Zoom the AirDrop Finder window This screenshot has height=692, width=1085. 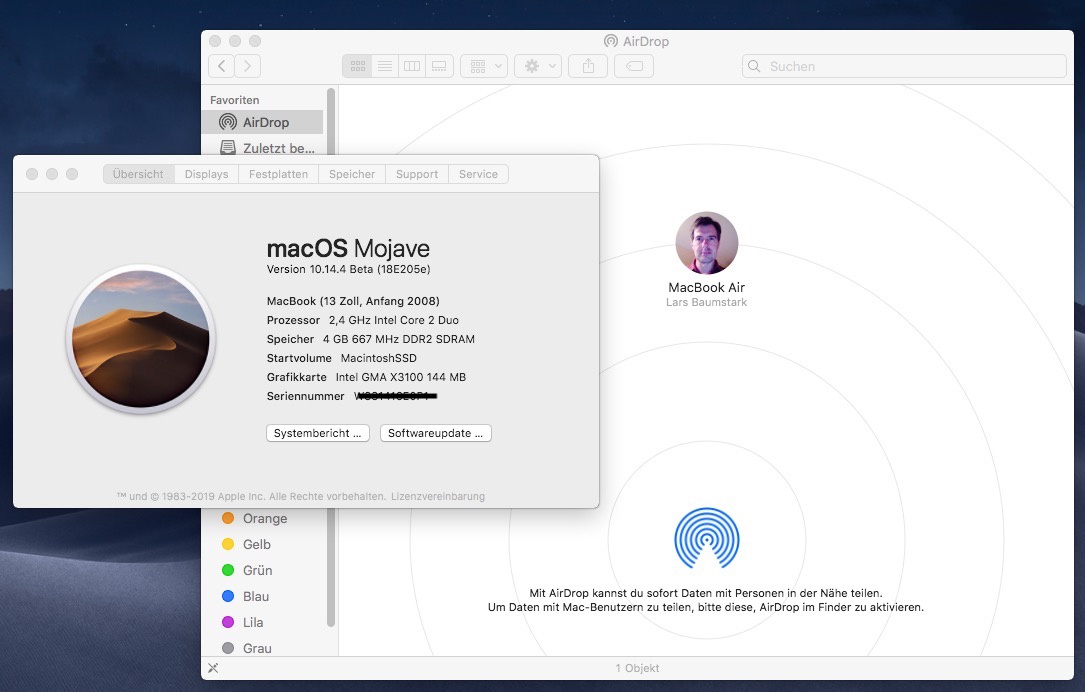(x=255, y=41)
